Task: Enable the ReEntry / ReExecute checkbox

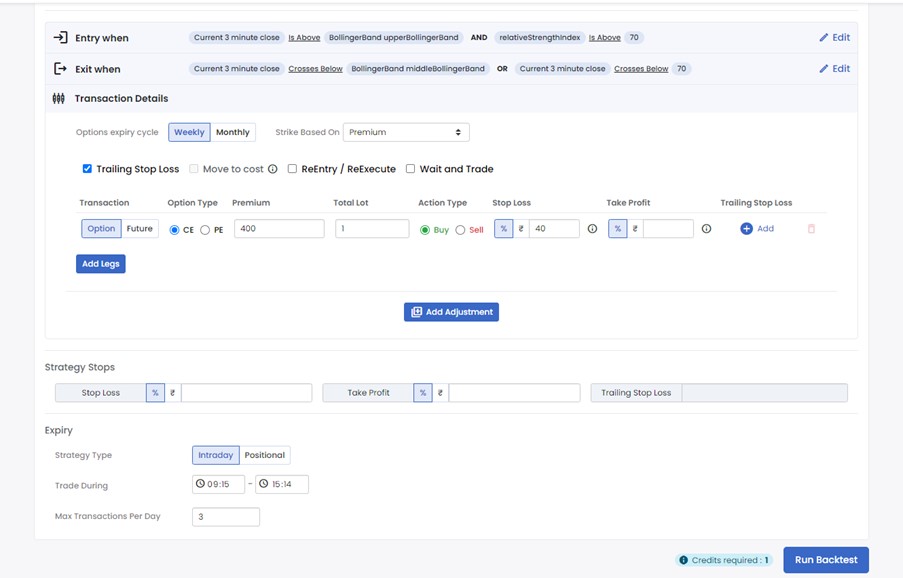Action: (x=292, y=169)
